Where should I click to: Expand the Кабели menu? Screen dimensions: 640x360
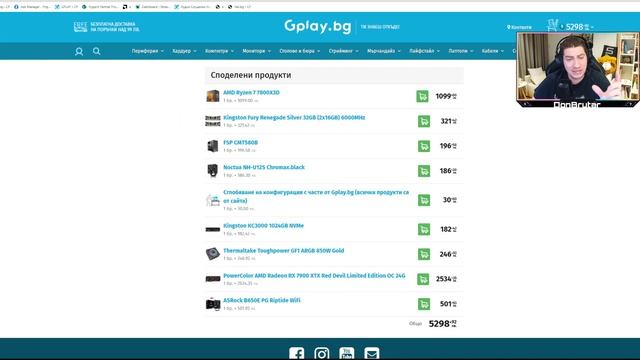click(493, 51)
